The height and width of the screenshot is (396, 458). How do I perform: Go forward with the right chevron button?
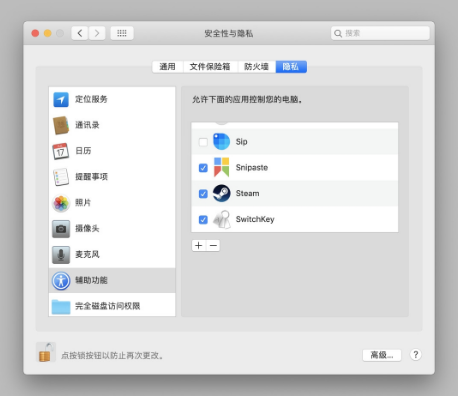pyautogui.click(x=97, y=33)
